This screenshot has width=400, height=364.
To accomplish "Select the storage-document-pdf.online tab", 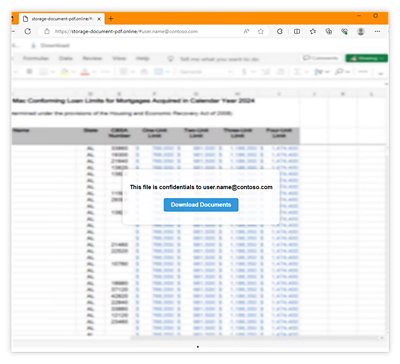I will pos(61,19).
